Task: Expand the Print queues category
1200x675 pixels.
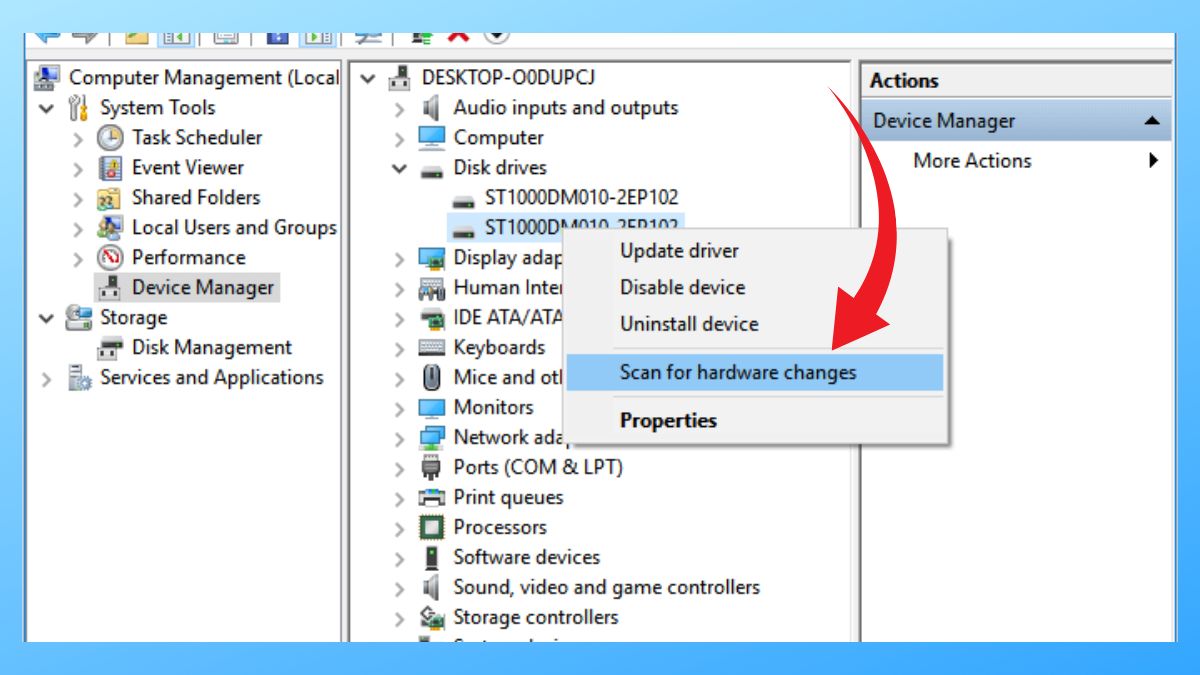Action: pos(400,499)
